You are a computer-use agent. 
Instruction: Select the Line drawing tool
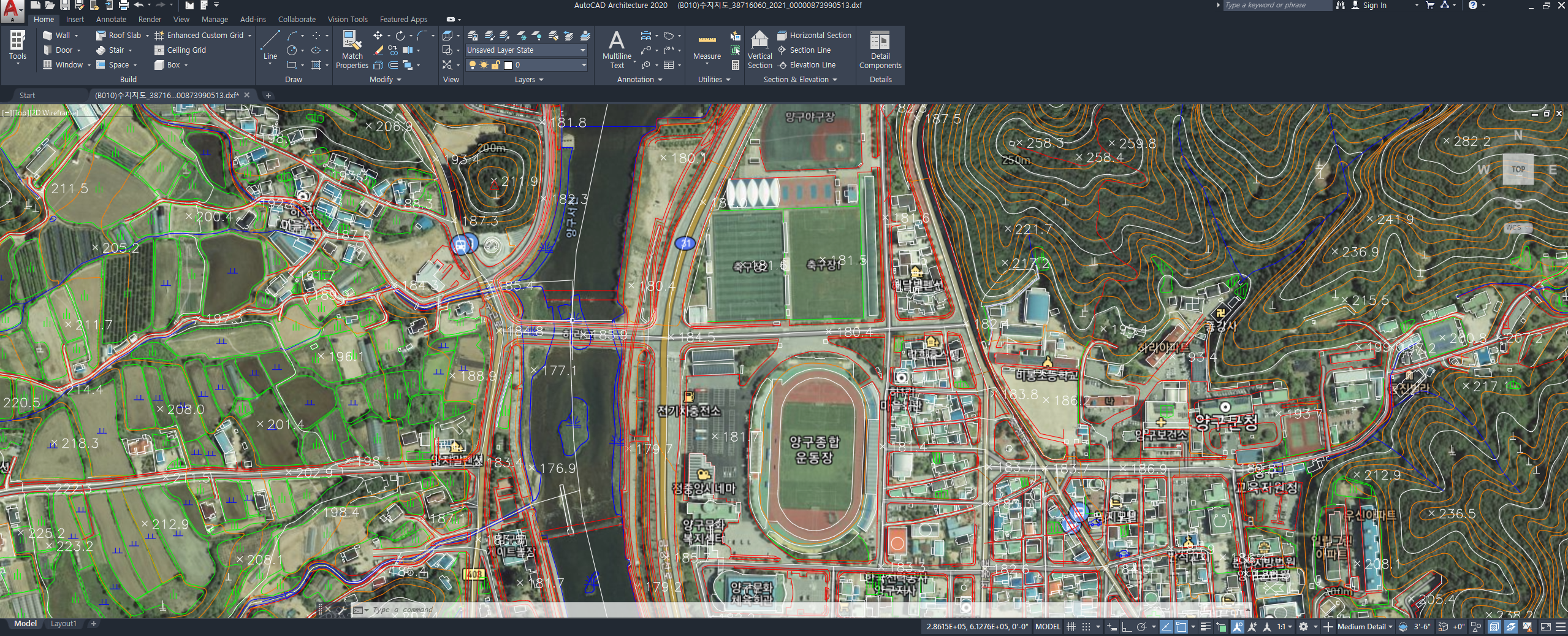[x=270, y=45]
